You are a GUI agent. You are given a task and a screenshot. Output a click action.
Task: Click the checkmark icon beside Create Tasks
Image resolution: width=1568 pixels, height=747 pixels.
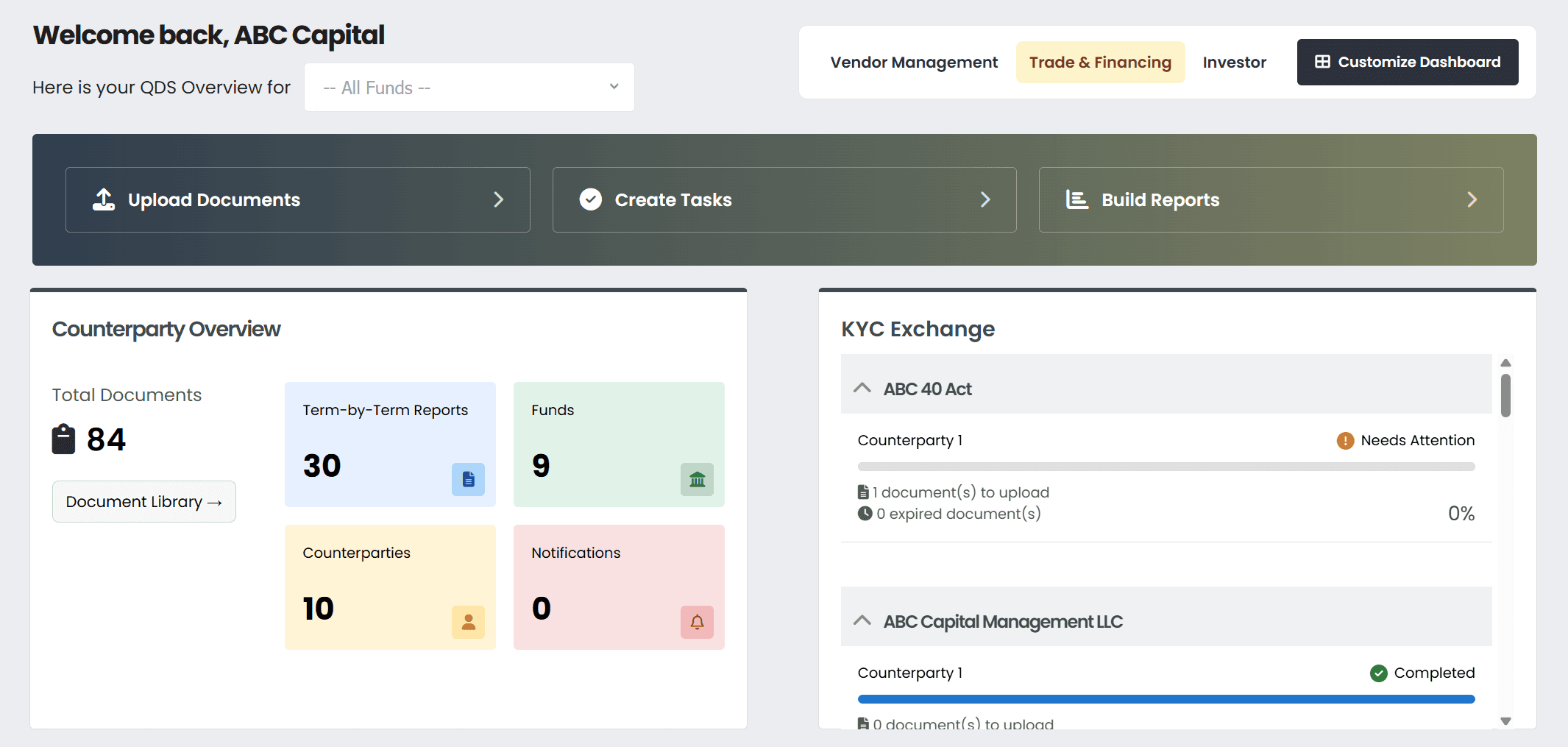pyautogui.click(x=590, y=199)
